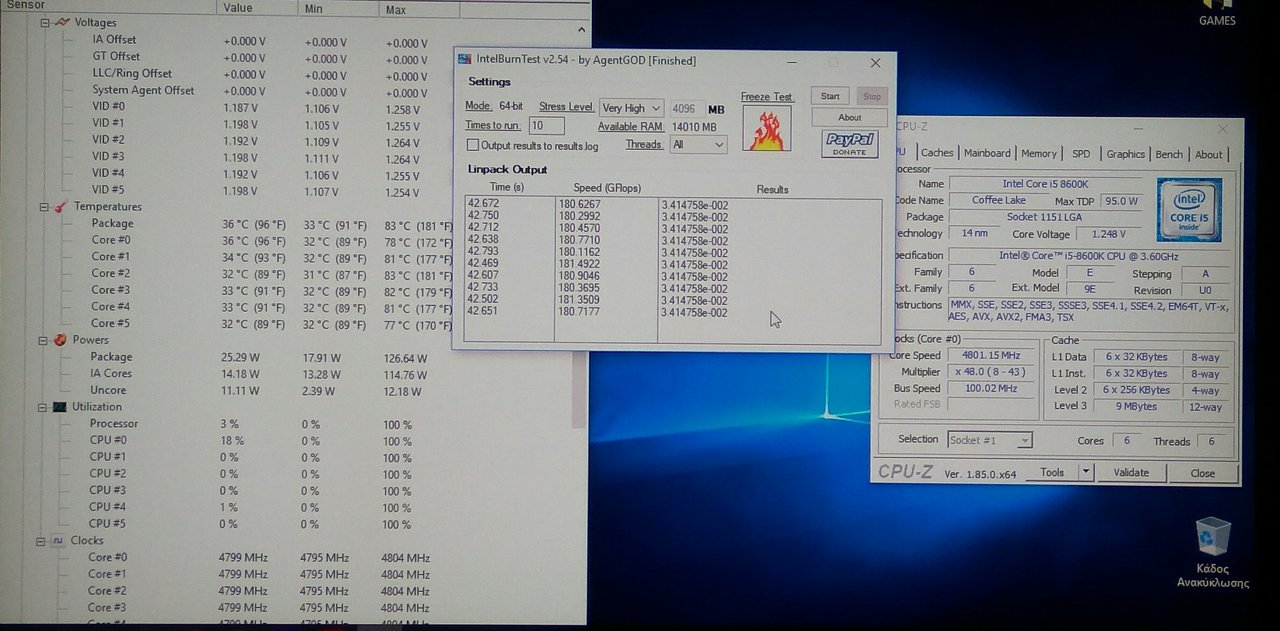Click the Temperatures thermometer icon
1280x631 pixels.
[x=60, y=207]
